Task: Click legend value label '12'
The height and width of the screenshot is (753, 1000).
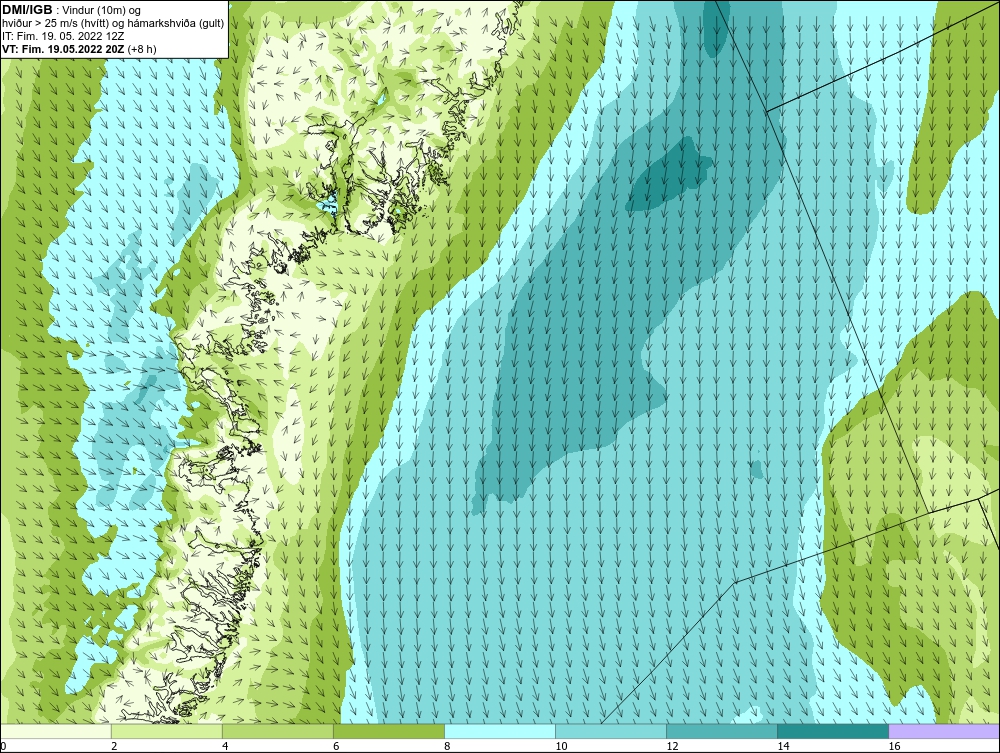Action: [672, 747]
